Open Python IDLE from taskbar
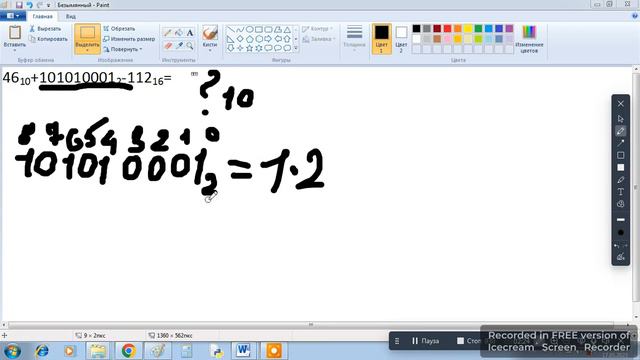This screenshot has height=360, width=640. click(216, 351)
